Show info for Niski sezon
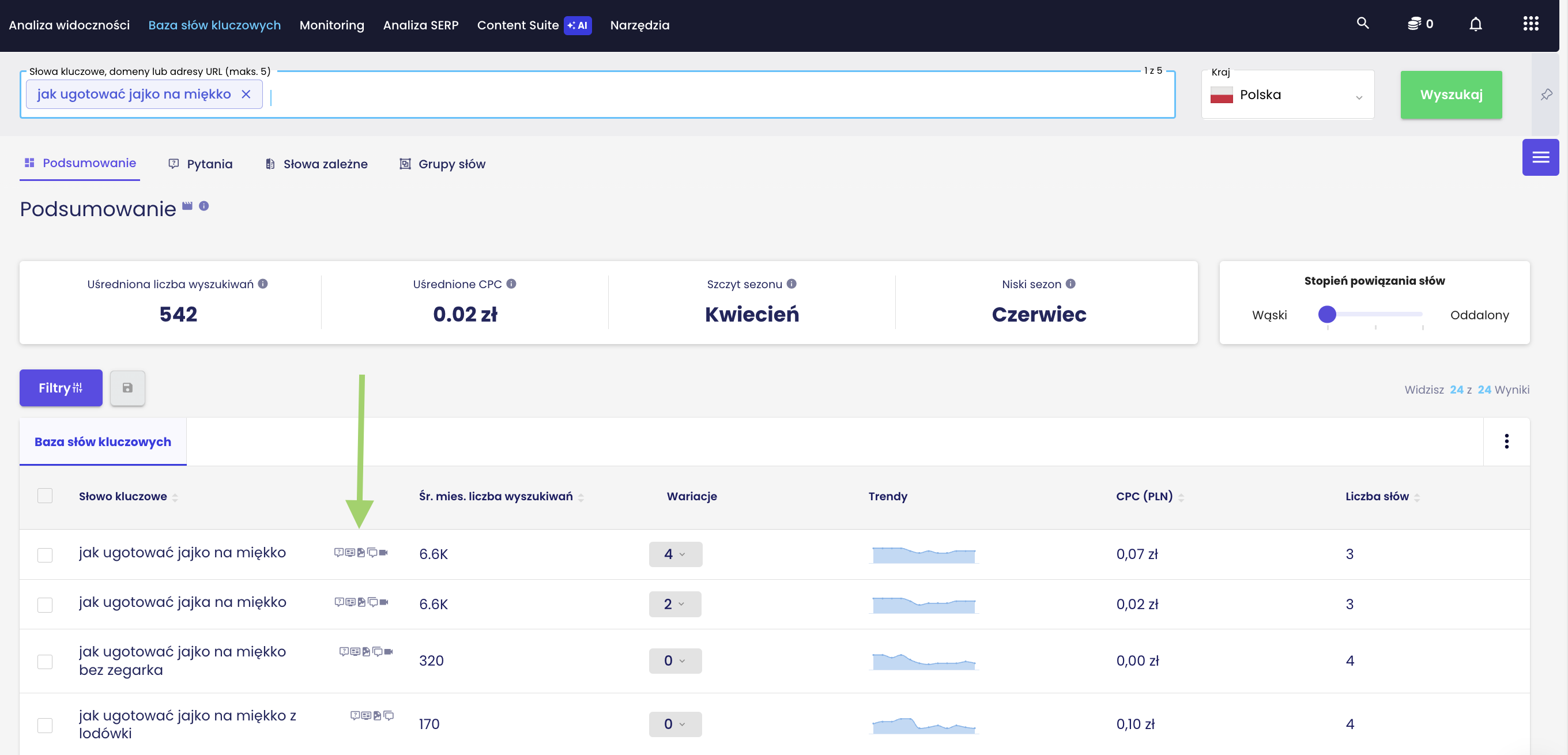The height and width of the screenshot is (755, 1568). point(1070,284)
